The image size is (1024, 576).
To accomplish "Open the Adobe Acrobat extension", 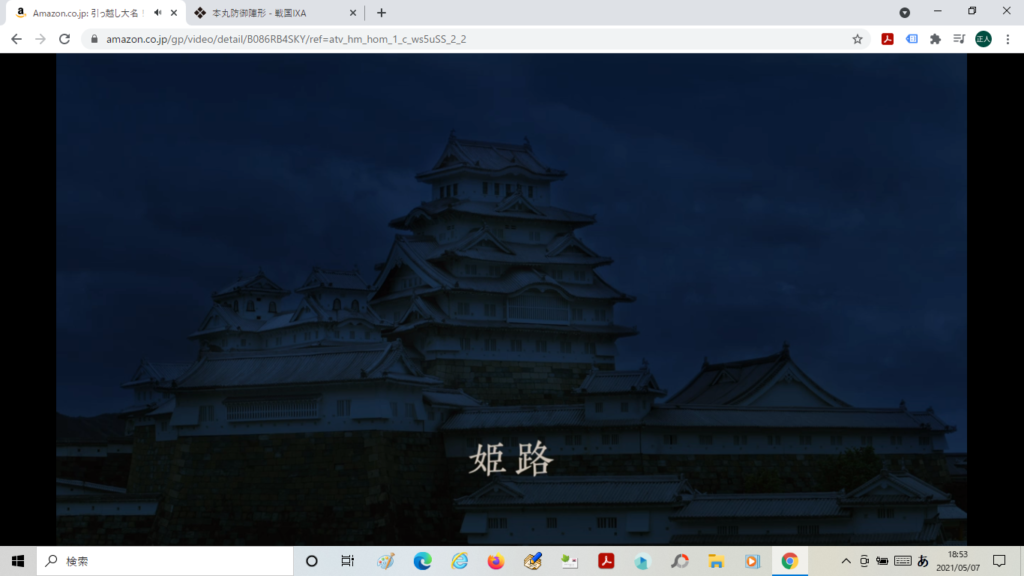I will [886, 39].
